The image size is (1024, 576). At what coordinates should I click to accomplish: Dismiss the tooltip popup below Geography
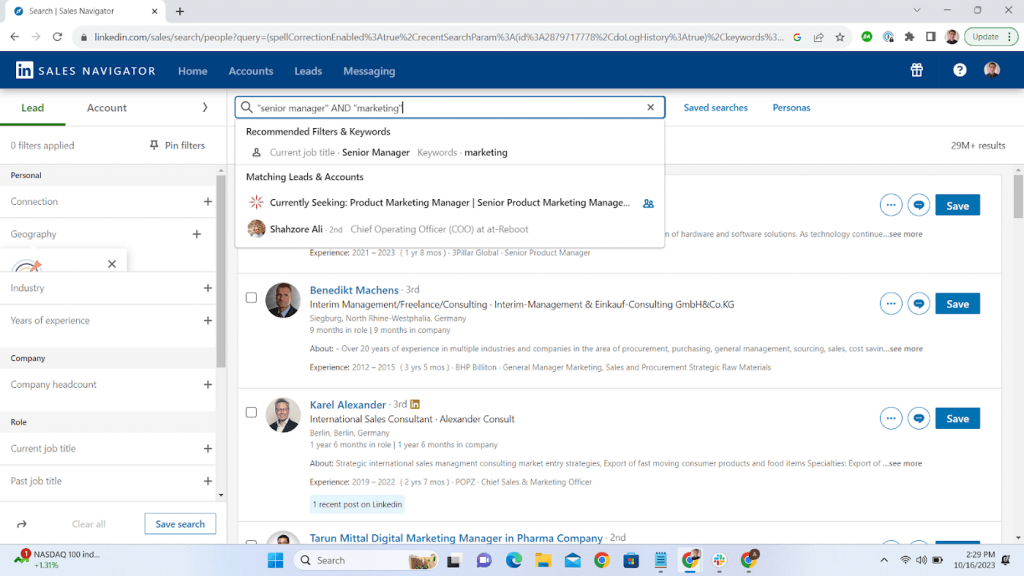112,264
